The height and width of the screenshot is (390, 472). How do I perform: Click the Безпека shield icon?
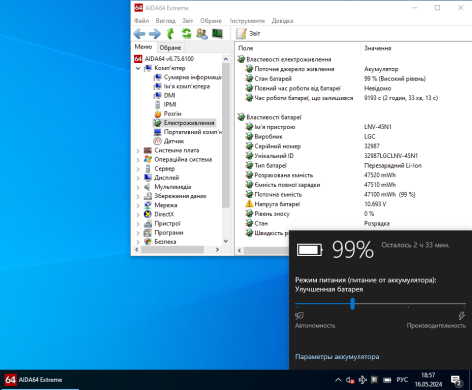pyautogui.click(x=148, y=242)
